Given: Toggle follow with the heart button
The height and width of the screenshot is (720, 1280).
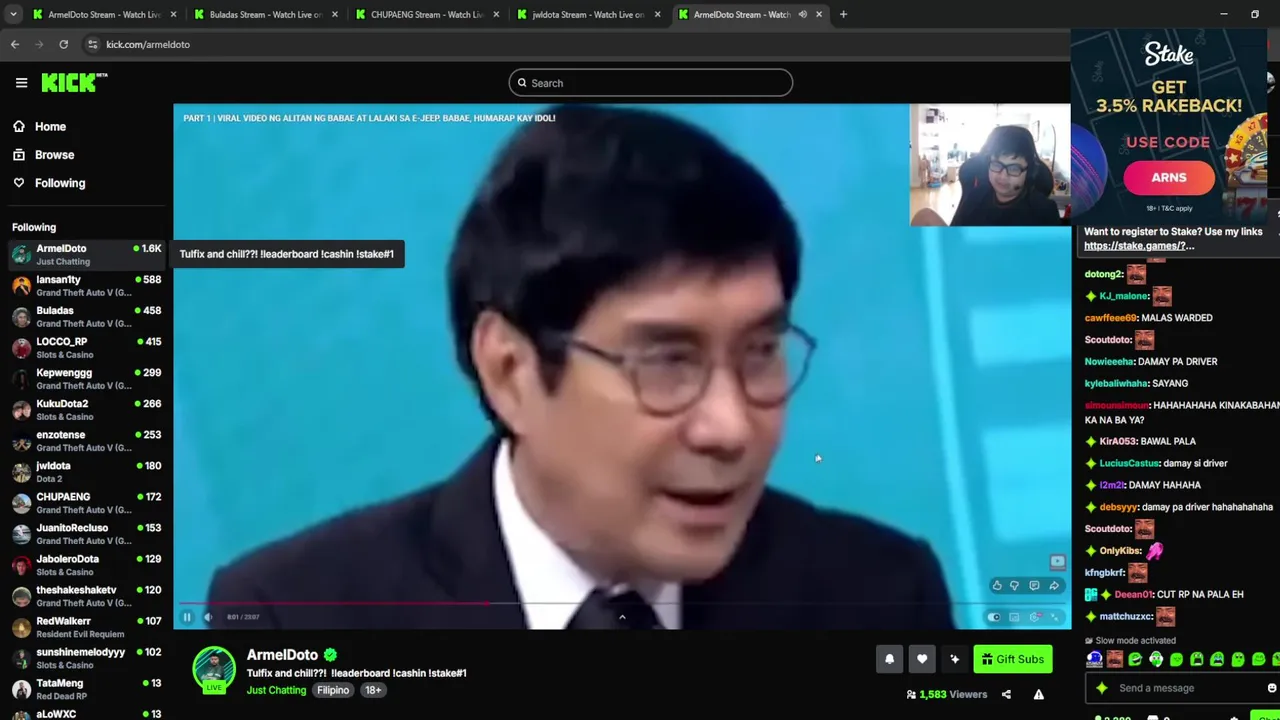Looking at the screenshot, I should pyautogui.click(x=922, y=659).
